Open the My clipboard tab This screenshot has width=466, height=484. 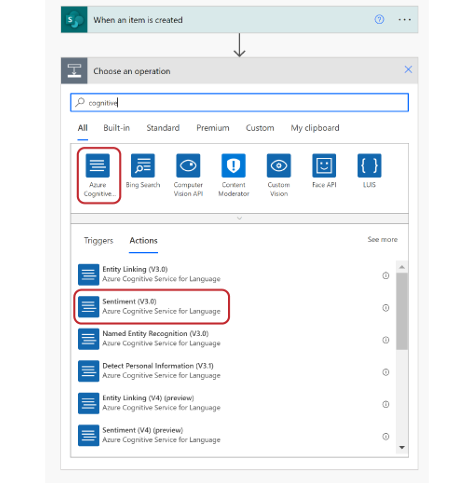coord(315,128)
